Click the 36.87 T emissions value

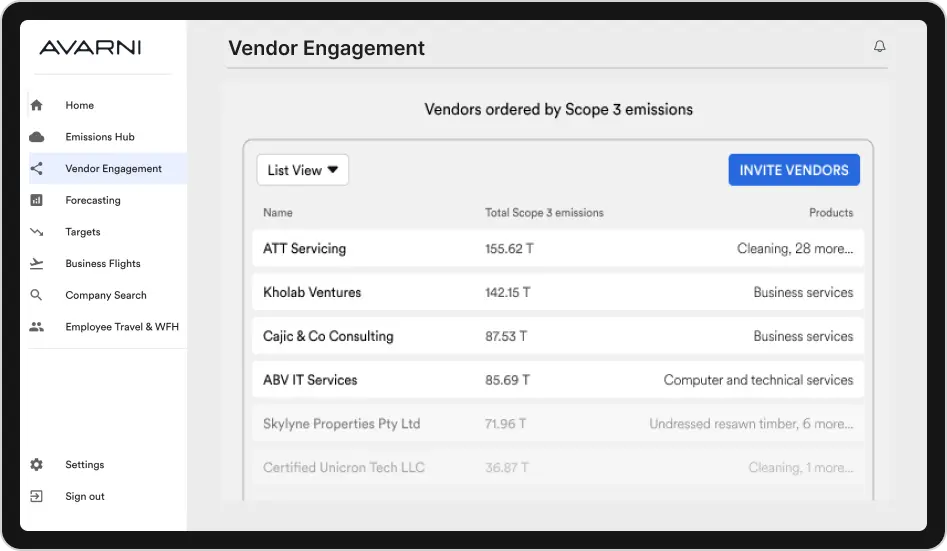tap(507, 468)
